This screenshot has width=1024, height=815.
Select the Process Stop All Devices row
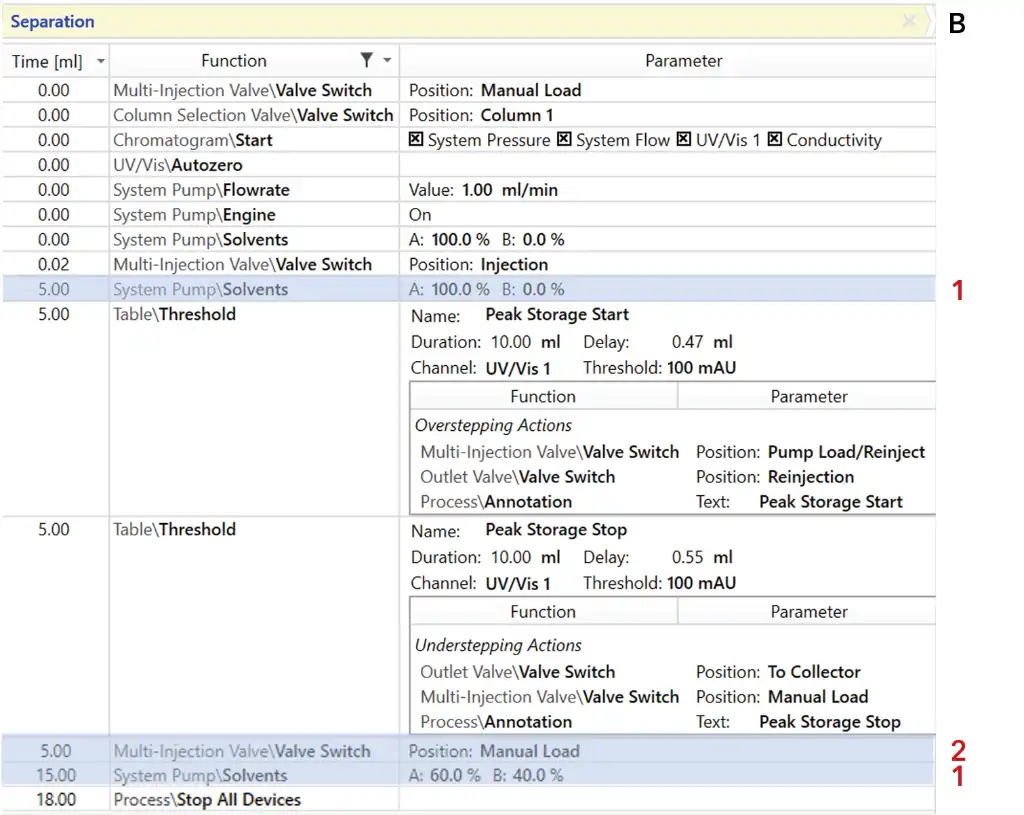206,799
